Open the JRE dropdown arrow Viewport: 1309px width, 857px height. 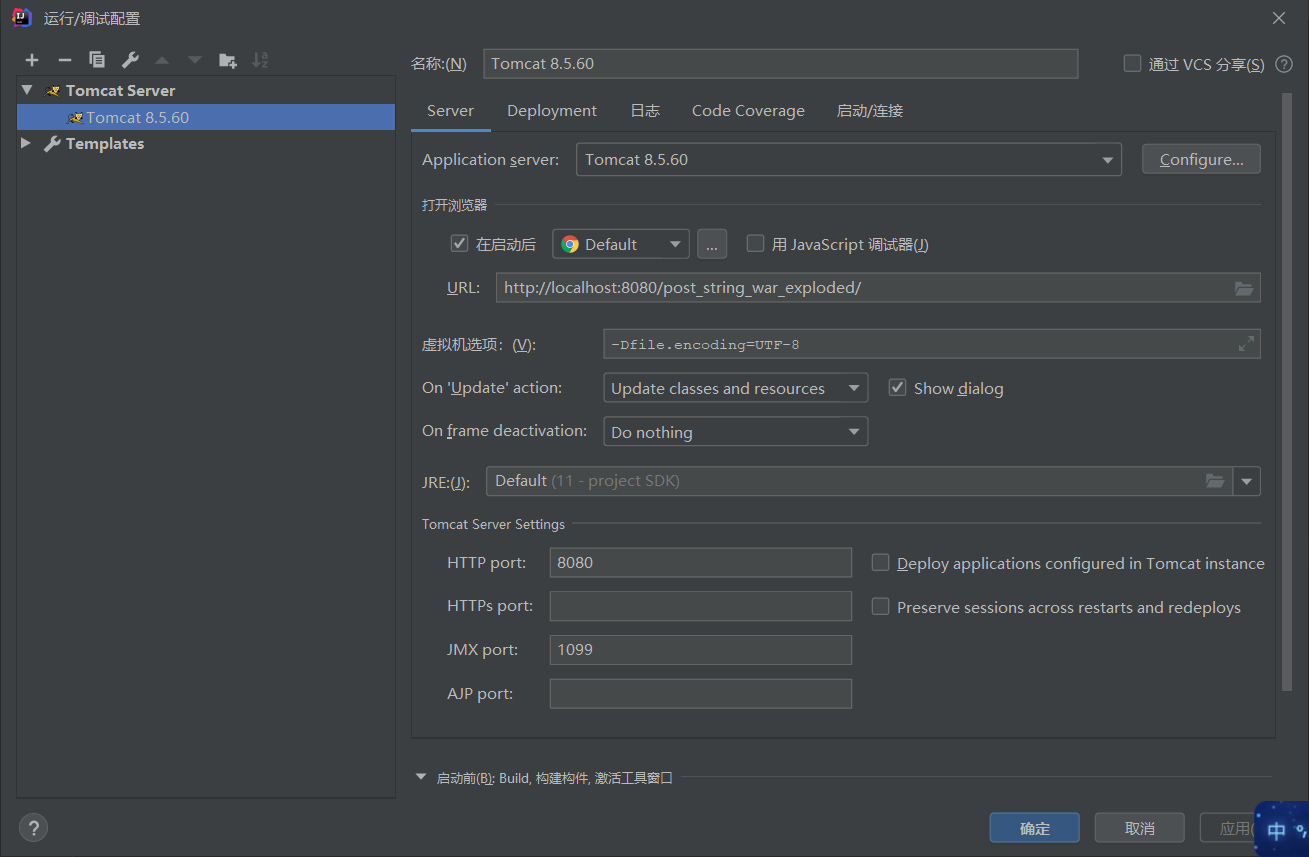pyautogui.click(x=1247, y=481)
